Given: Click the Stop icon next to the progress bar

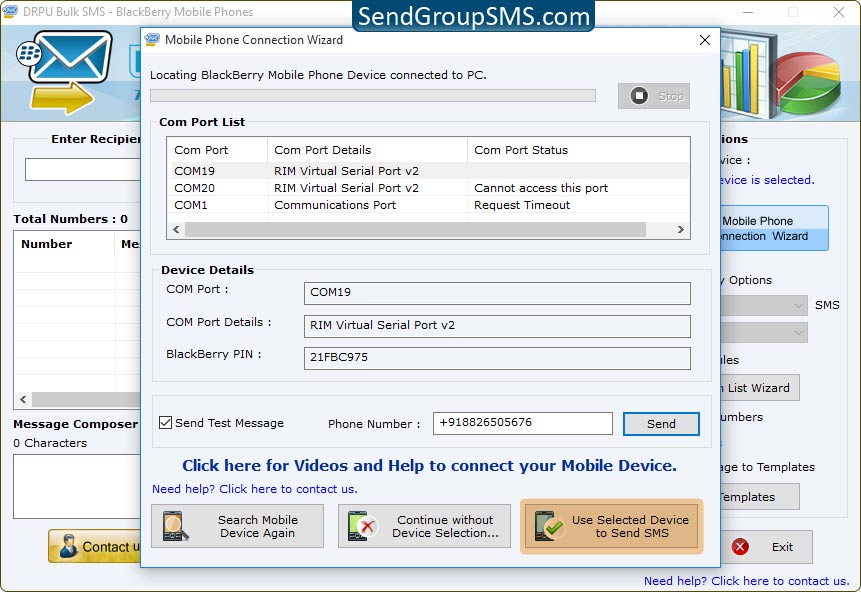Looking at the screenshot, I should click(x=637, y=96).
